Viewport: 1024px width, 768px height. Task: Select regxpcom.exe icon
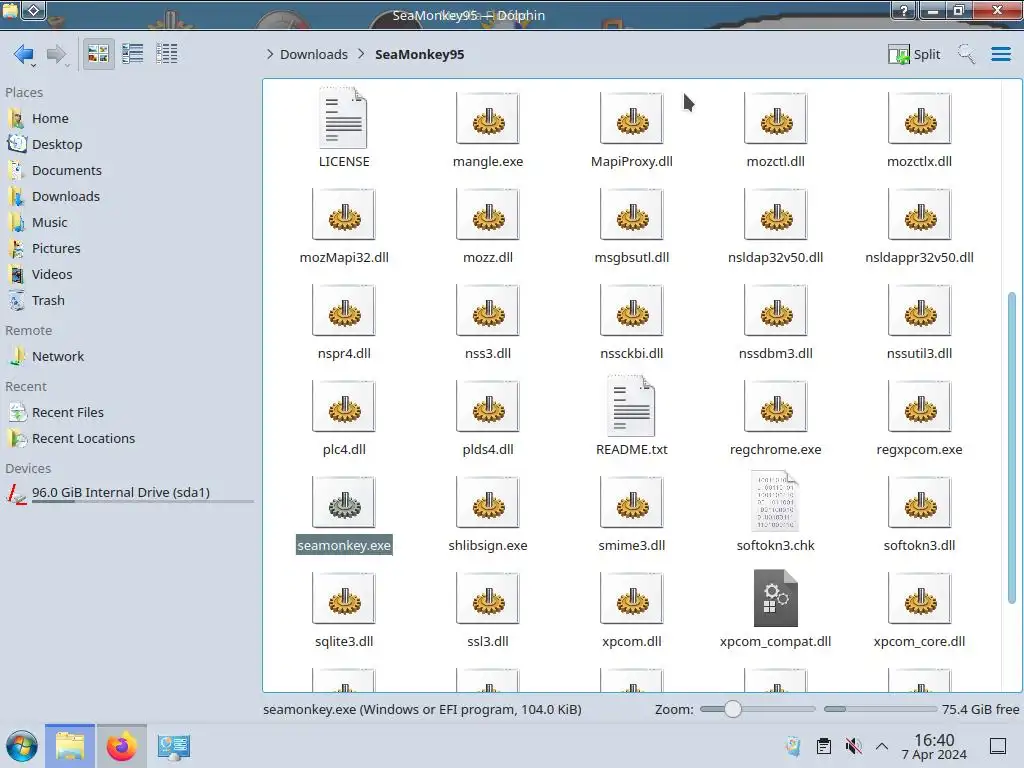pyautogui.click(x=920, y=406)
